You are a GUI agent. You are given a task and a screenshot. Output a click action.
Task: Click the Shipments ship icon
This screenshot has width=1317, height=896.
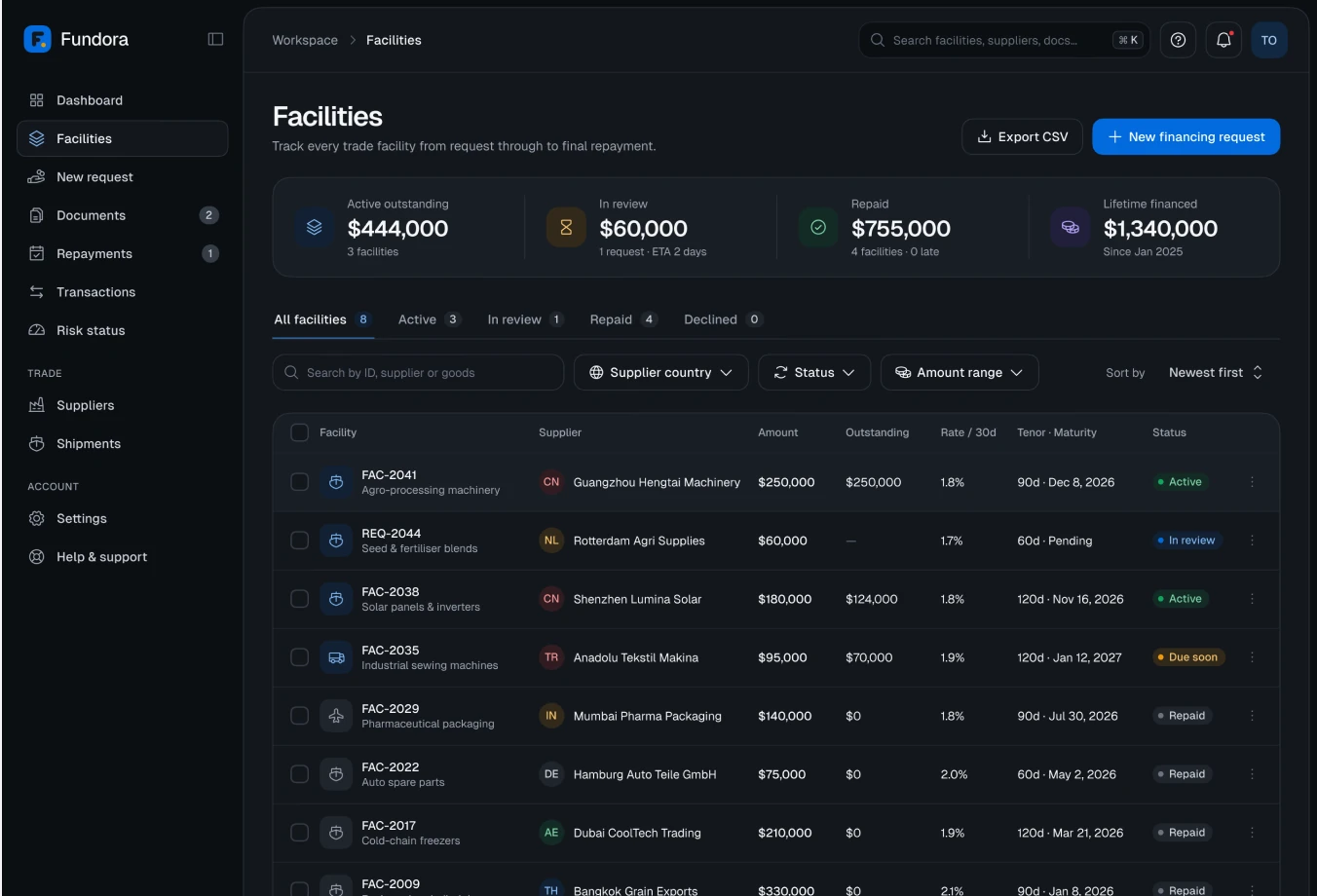(x=37, y=443)
